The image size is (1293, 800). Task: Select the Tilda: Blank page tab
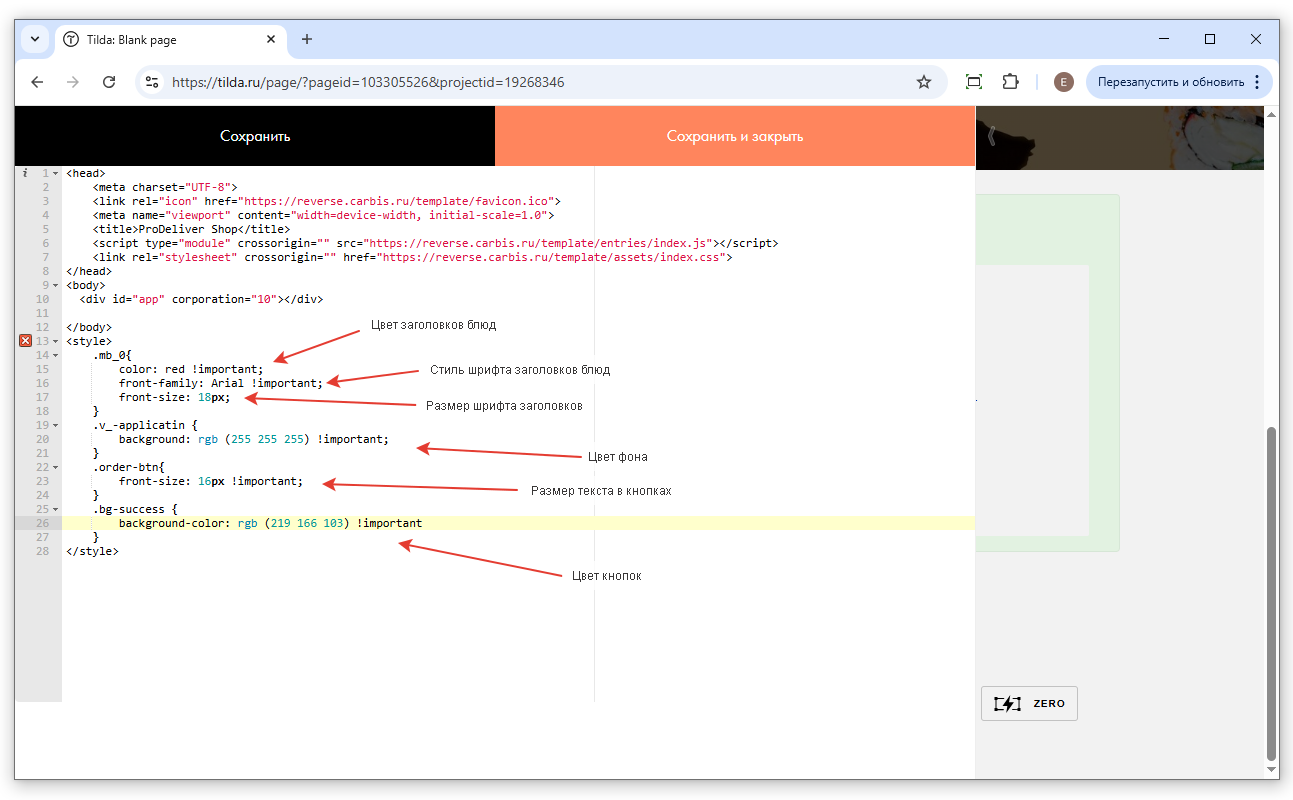(x=160, y=39)
